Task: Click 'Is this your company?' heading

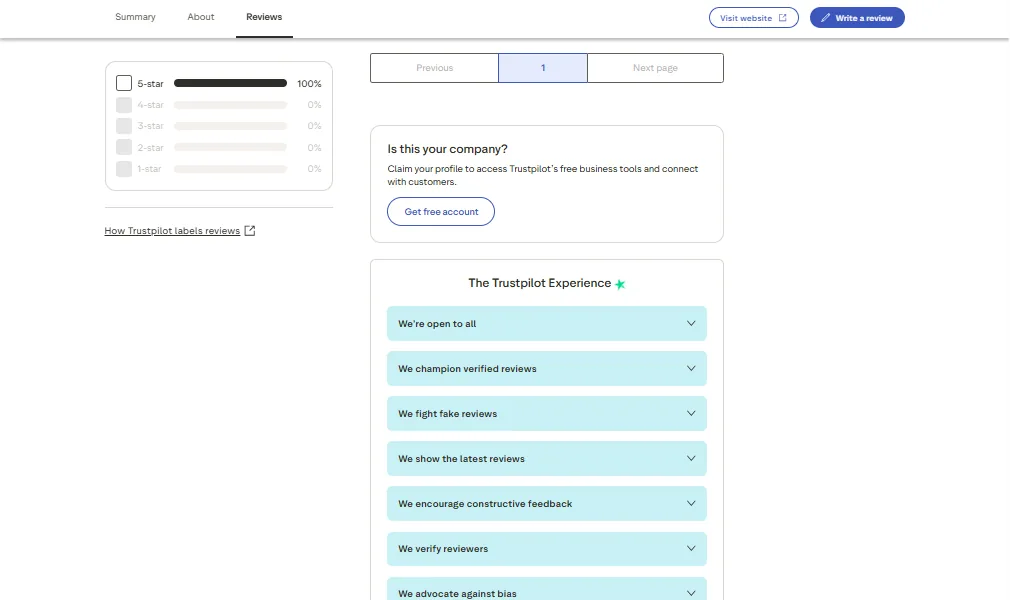Action: 448,149
